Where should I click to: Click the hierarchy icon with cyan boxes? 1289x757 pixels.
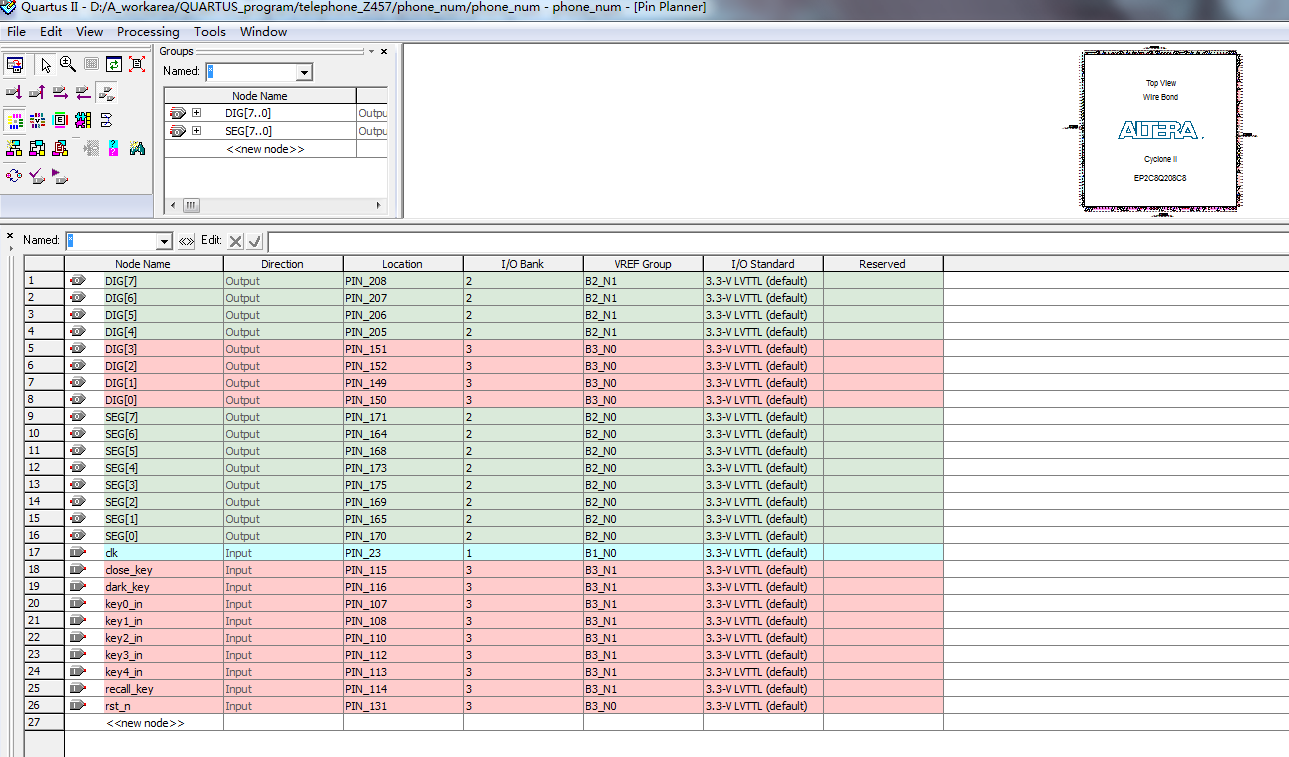tap(37, 148)
